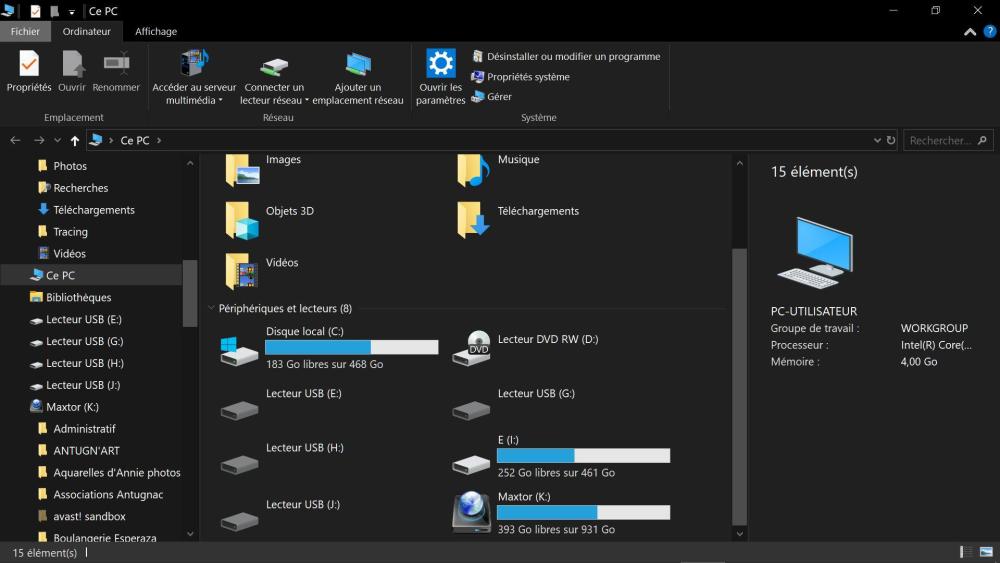Screen dimensions: 1000x563
Task: Click the Rechercher search field
Action: pyautogui.click(x=938, y=141)
